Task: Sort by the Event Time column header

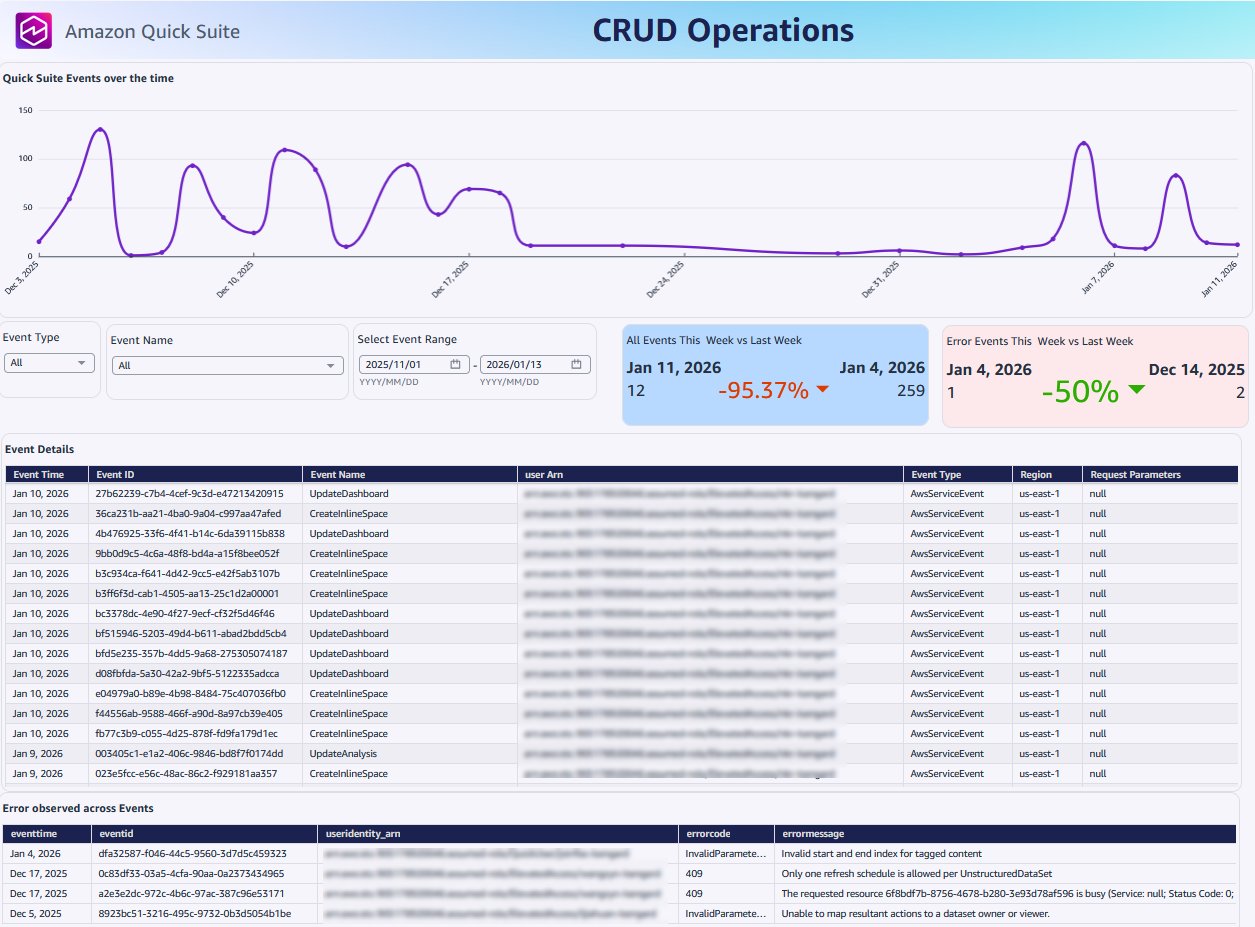Action: [x=39, y=475]
